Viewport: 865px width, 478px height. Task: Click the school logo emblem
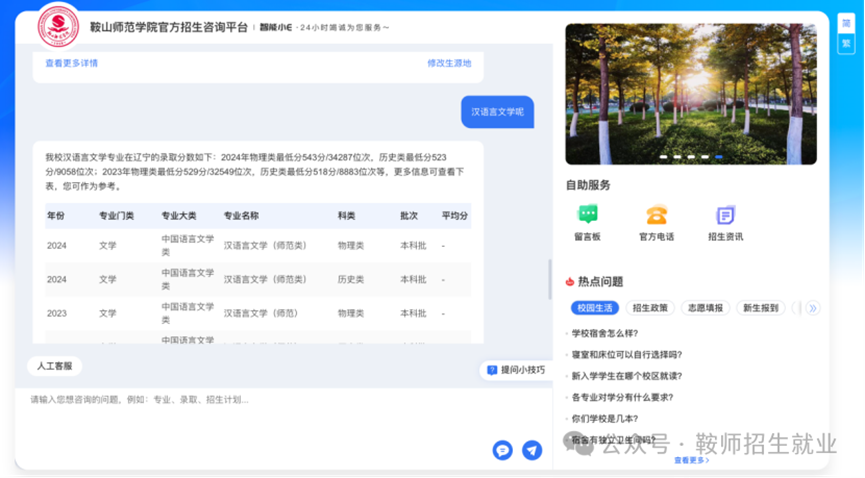point(58,26)
